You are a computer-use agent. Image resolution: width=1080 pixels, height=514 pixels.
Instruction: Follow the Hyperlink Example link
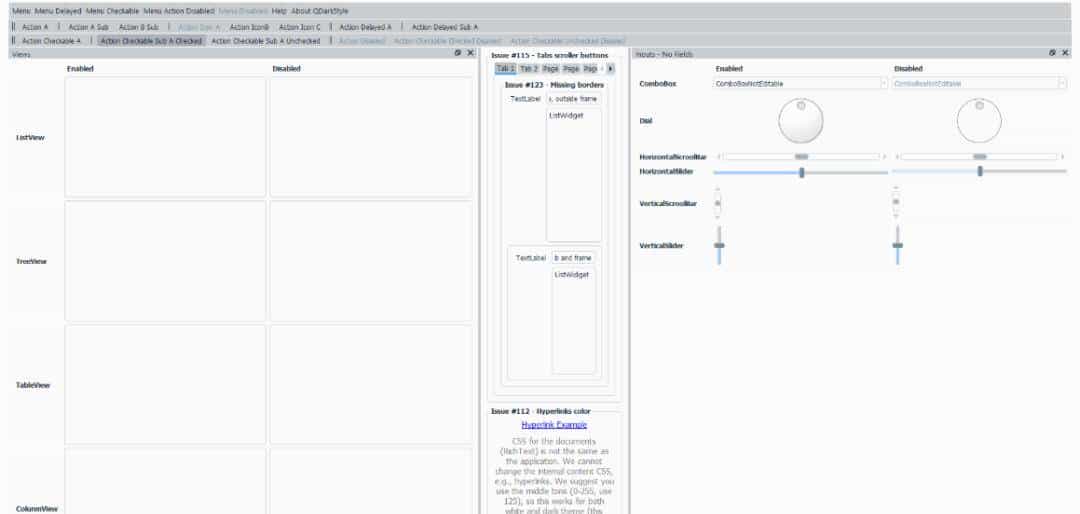(553, 425)
